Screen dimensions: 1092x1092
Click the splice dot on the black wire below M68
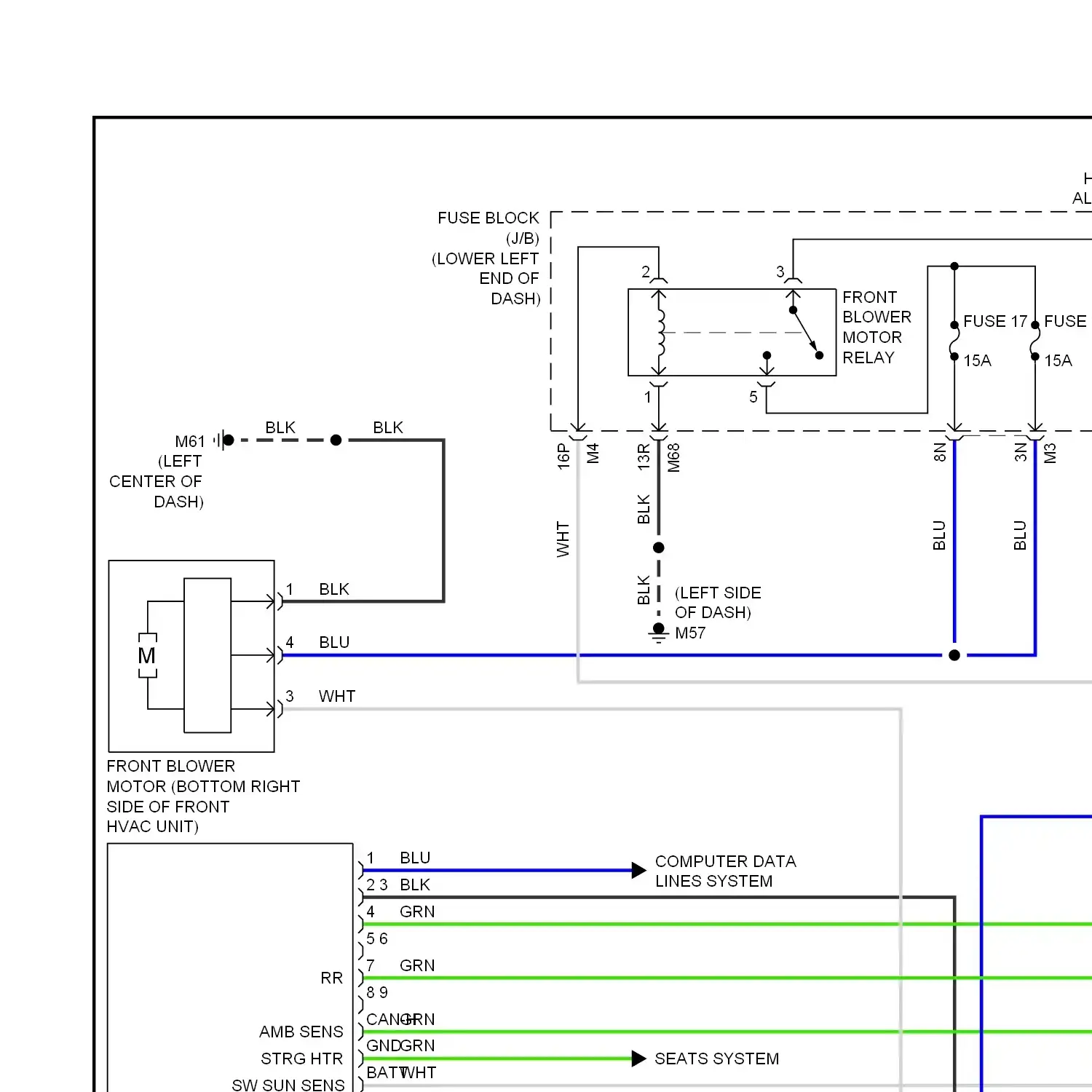tap(659, 547)
